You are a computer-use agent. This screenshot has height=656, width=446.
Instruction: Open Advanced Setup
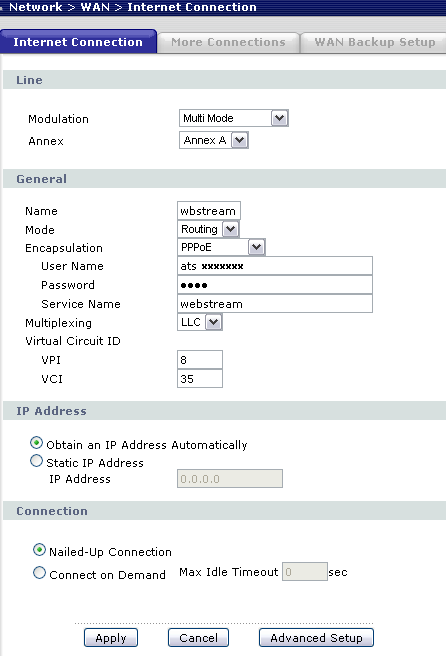pos(316,638)
